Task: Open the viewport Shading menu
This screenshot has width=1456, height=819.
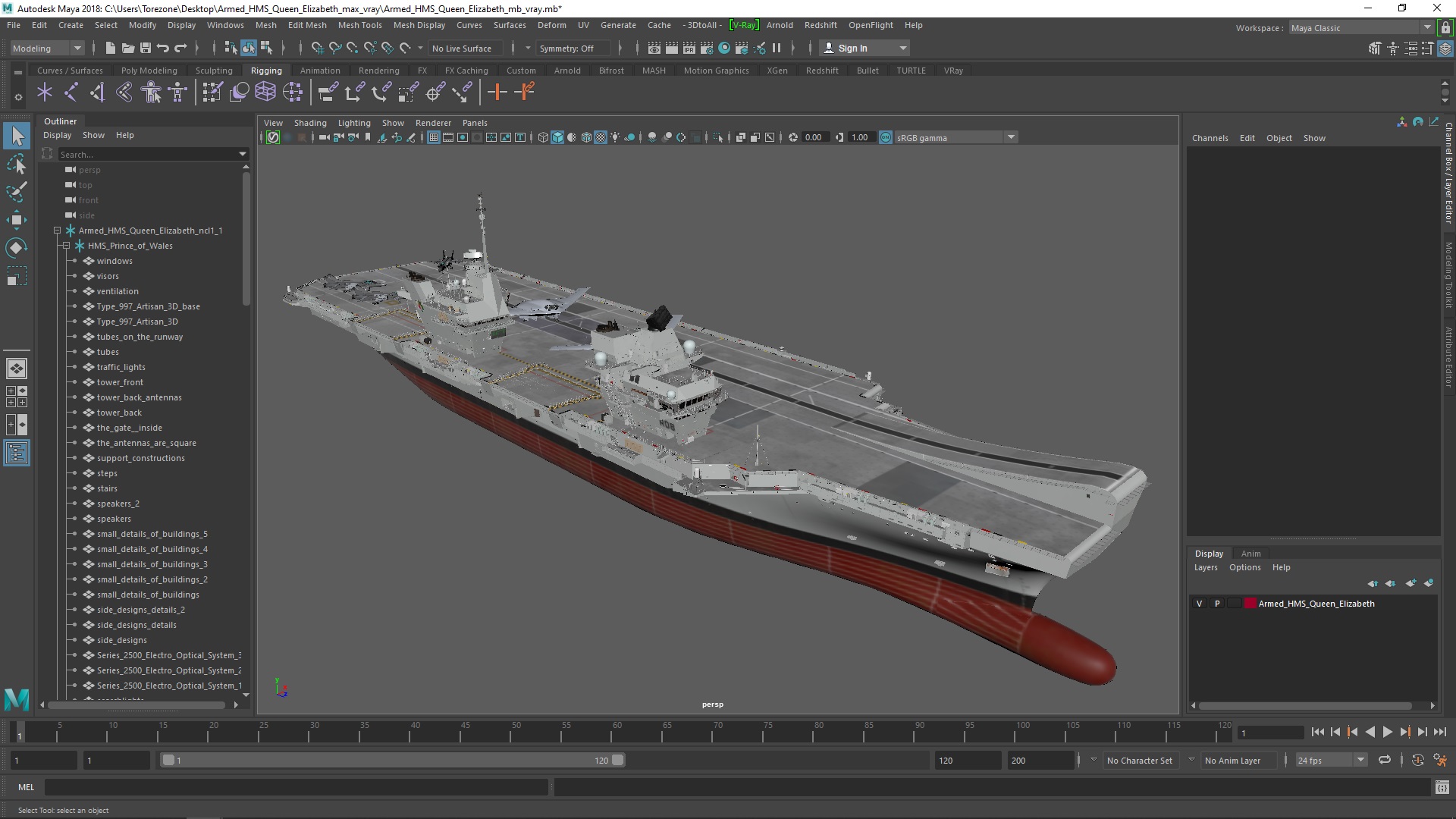Action: click(310, 123)
